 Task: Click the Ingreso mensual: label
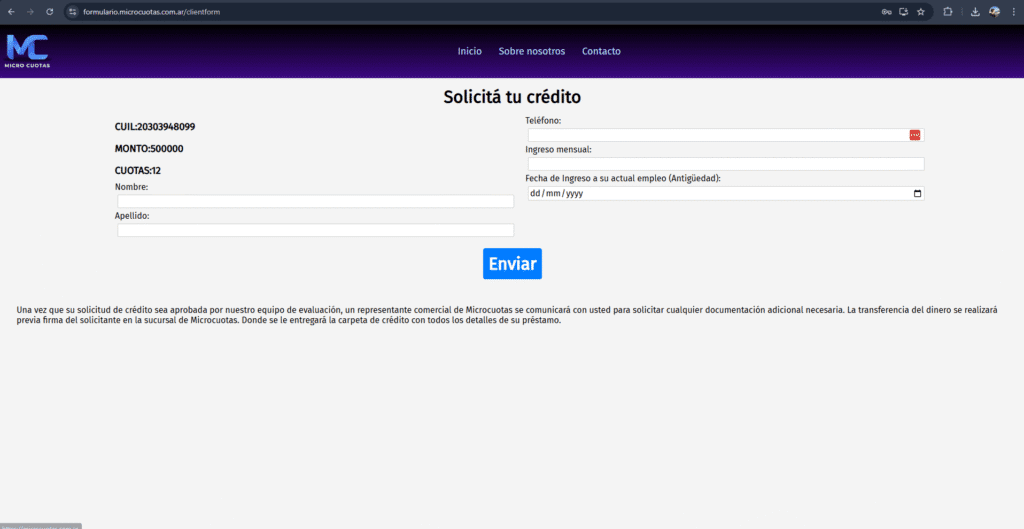tap(558, 150)
